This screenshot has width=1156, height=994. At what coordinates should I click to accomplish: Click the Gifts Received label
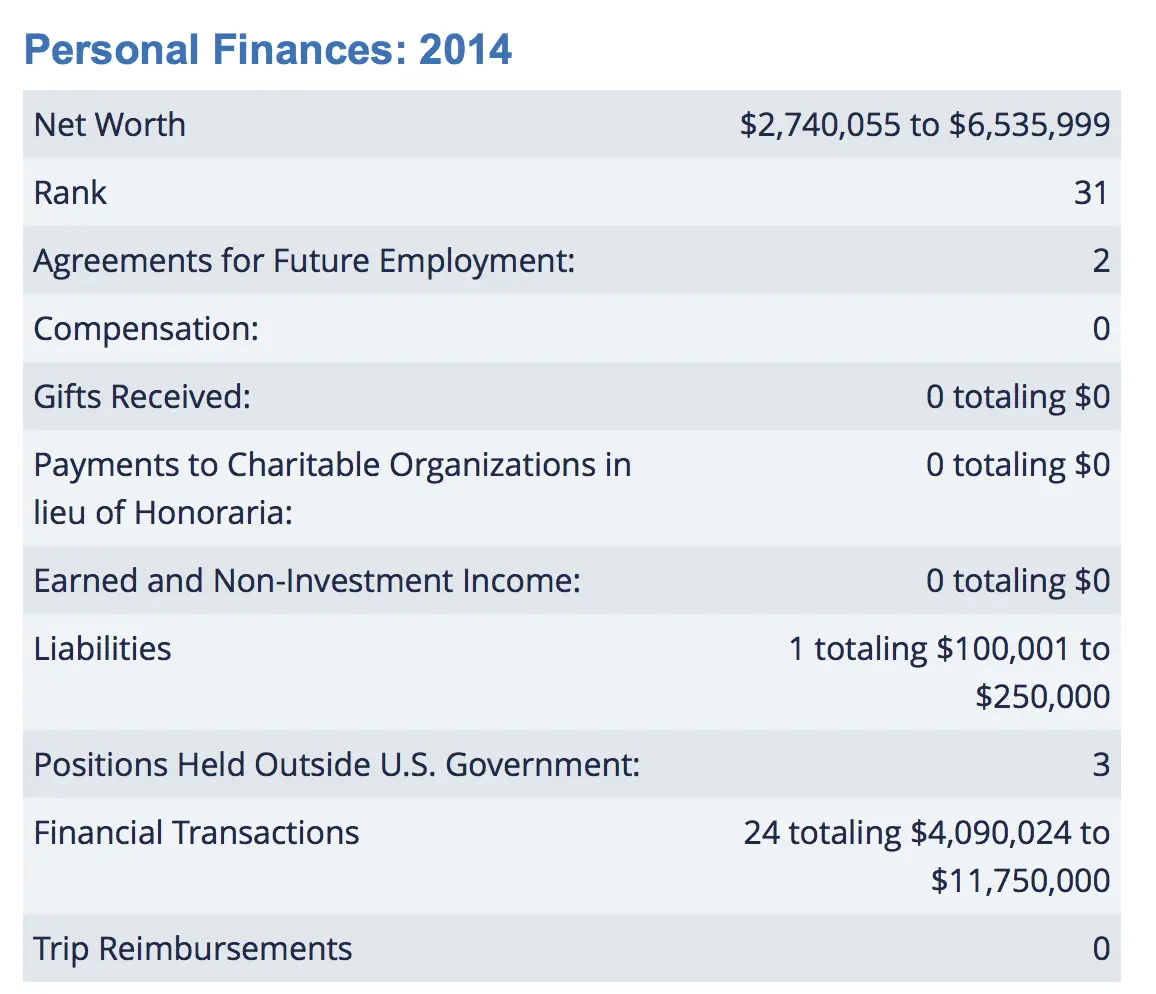click(142, 397)
